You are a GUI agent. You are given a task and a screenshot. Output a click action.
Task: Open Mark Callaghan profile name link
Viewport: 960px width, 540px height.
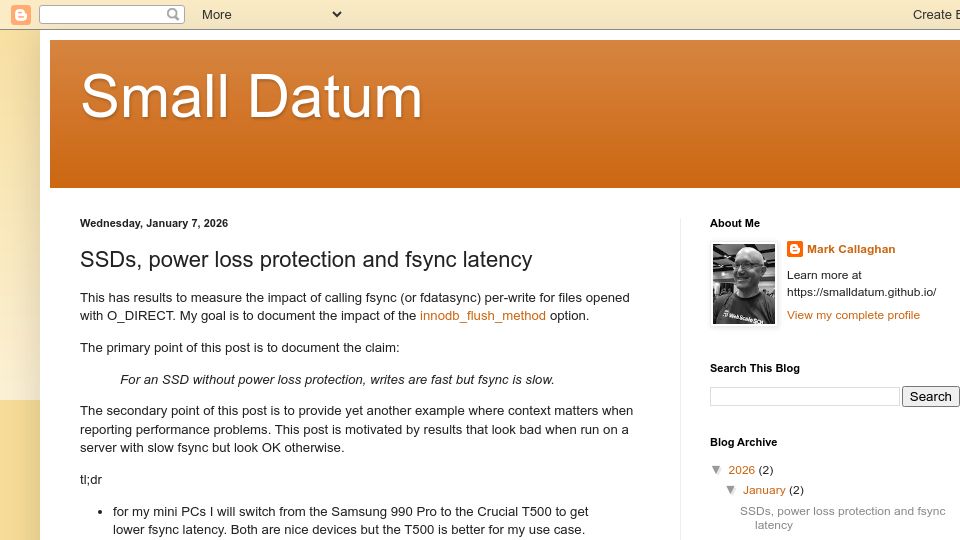851,249
